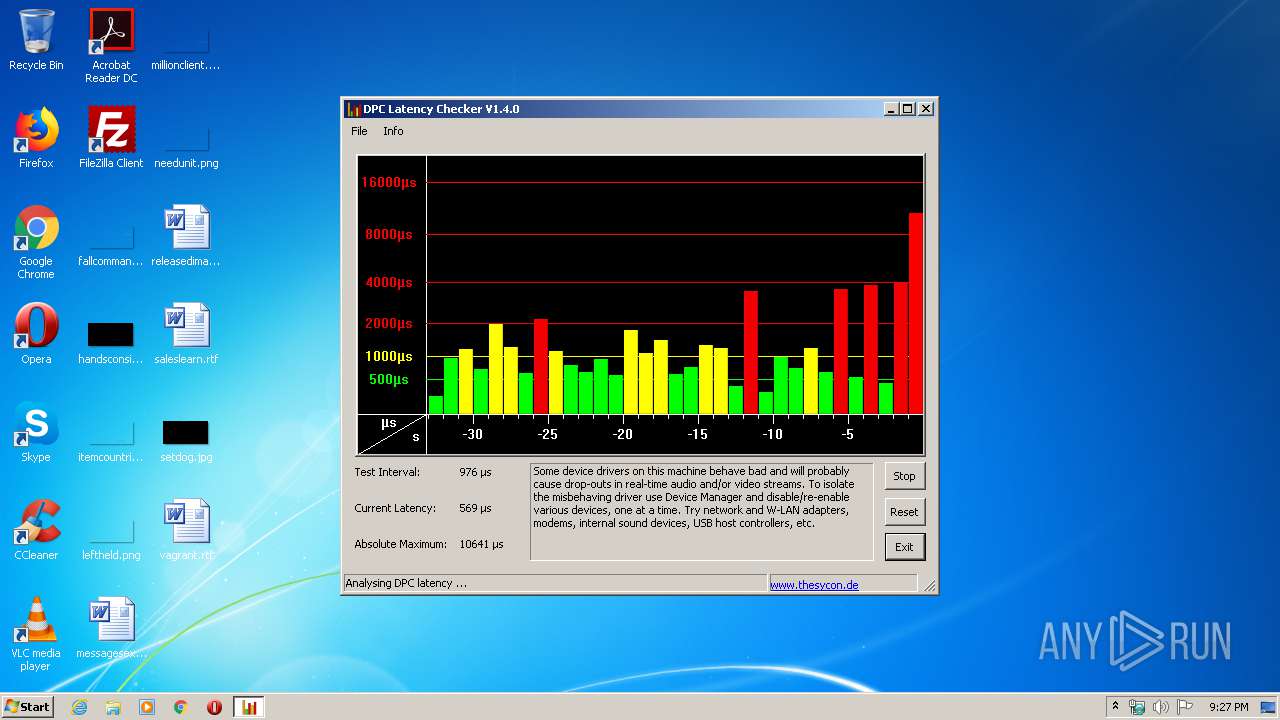Screen dimensions: 1280x720
Task: Open the Info menu
Action: (393, 131)
